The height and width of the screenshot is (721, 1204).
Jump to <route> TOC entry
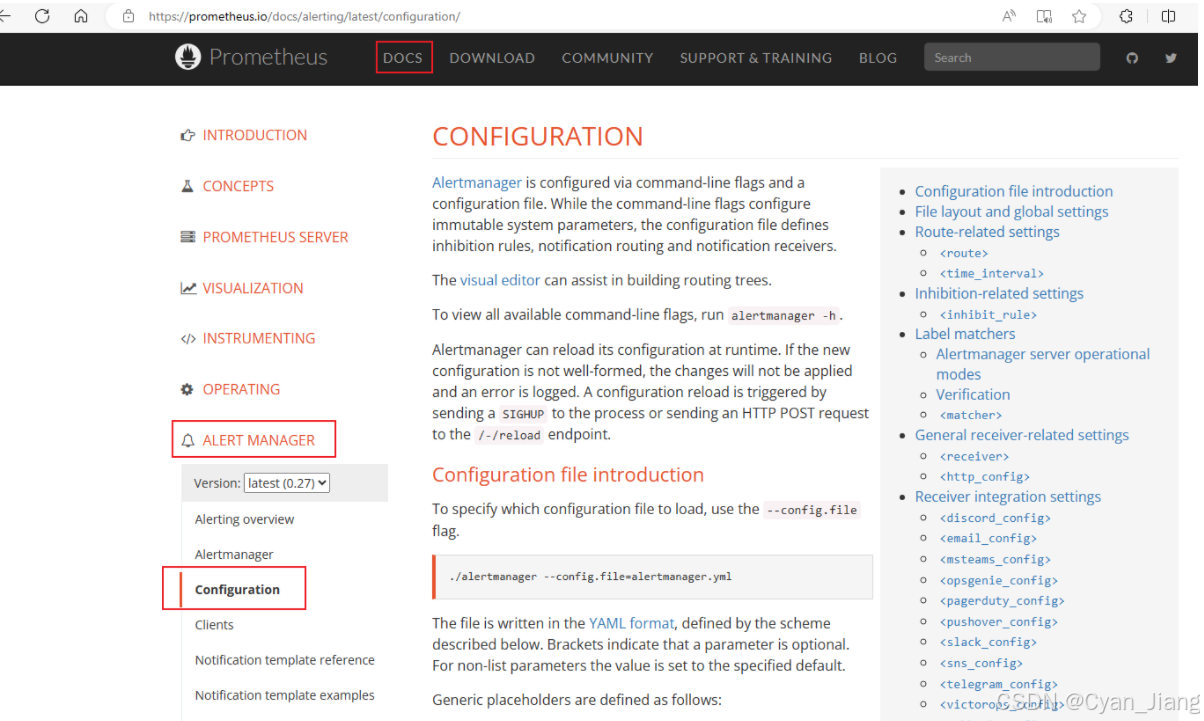(x=964, y=253)
